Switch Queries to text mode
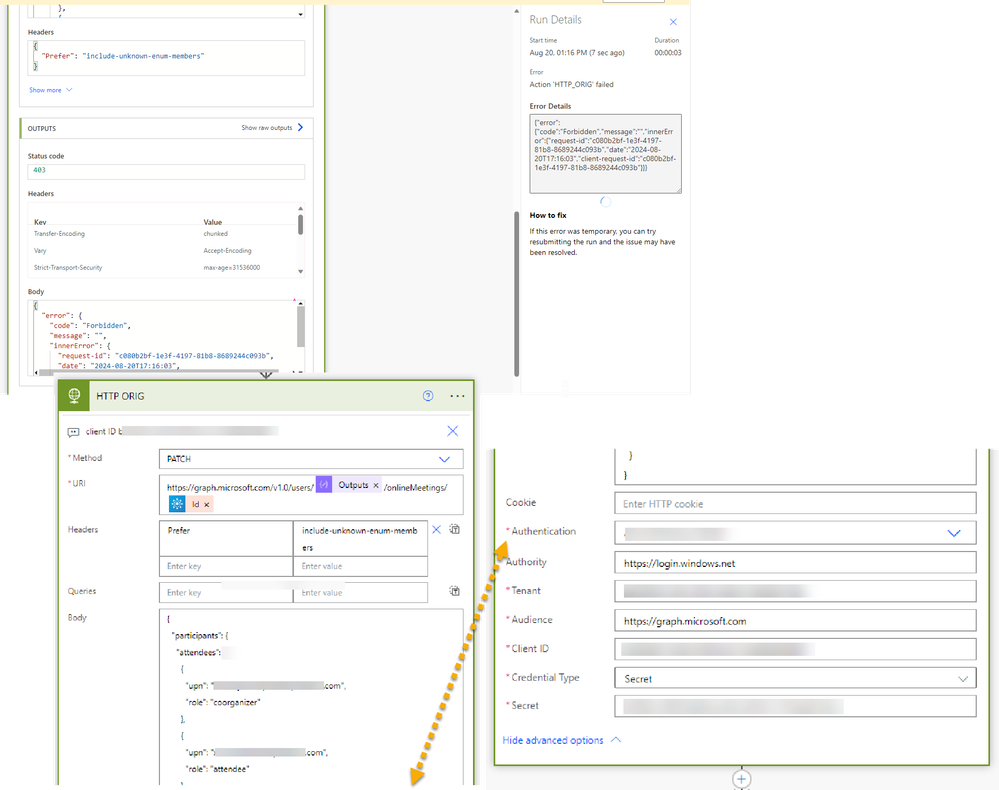Viewport: 999px width, 790px height. (455, 591)
